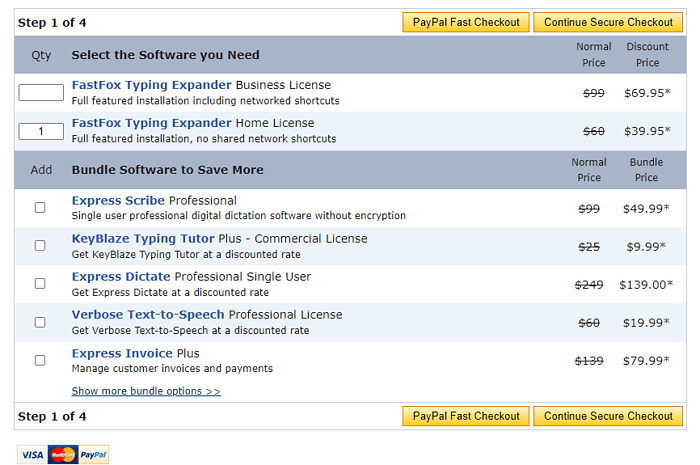This screenshot has width=700, height=465.
Task: Click the Home License quantity field
Action: pyautogui.click(x=41, y=131)
